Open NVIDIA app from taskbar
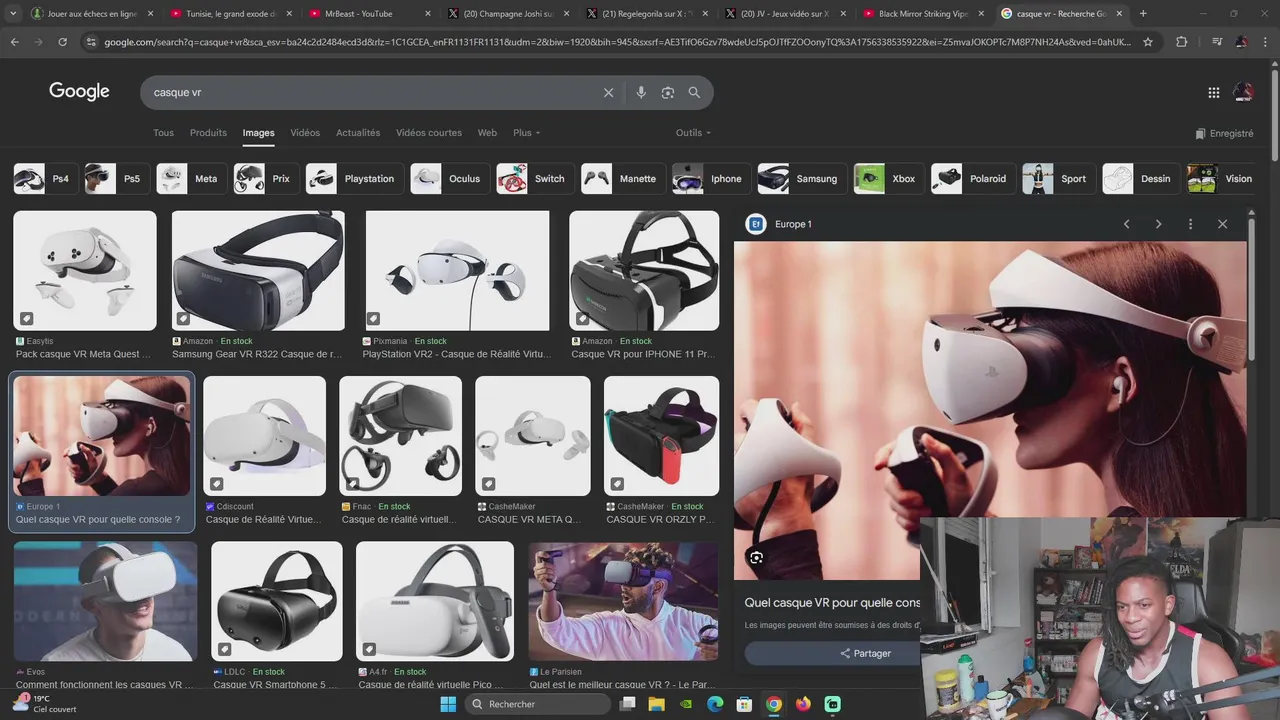The height and width of the screenshot is (720, 1280). click(x=685, y=704)
